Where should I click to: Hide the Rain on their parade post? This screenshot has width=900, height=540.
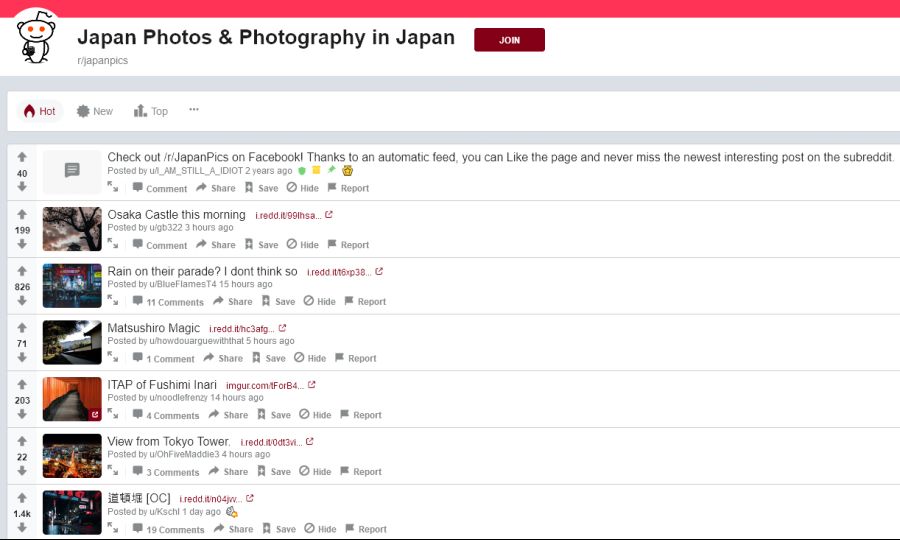[319, 301]
